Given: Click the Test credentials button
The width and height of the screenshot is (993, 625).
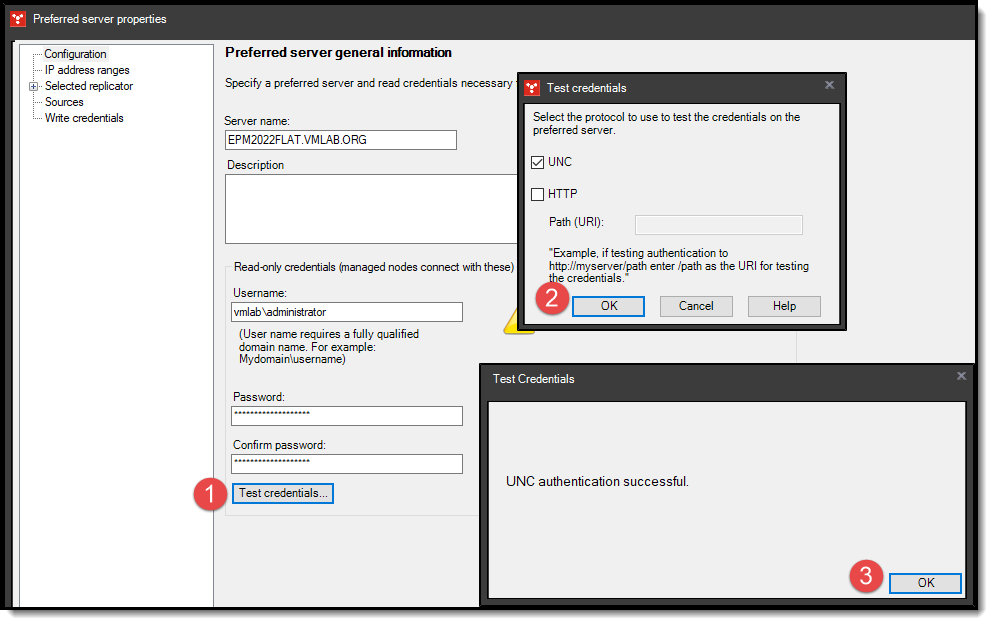Looking at the screenshot, I should pos(283,493).
